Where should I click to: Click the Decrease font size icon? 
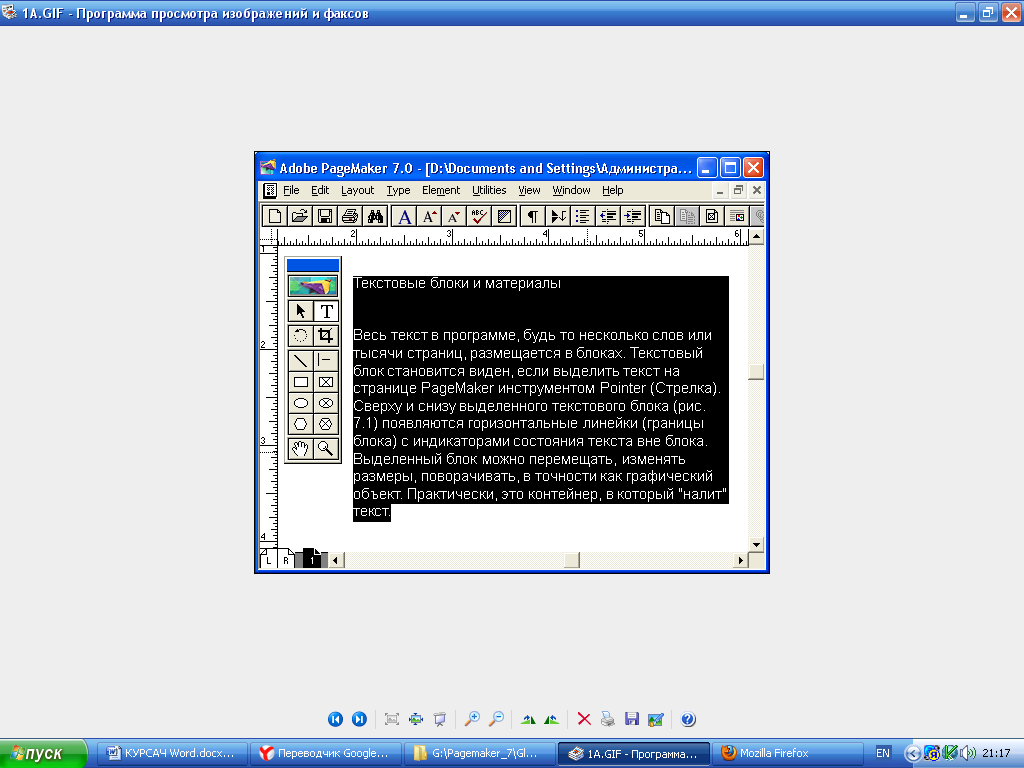click(x=454, y=216)
